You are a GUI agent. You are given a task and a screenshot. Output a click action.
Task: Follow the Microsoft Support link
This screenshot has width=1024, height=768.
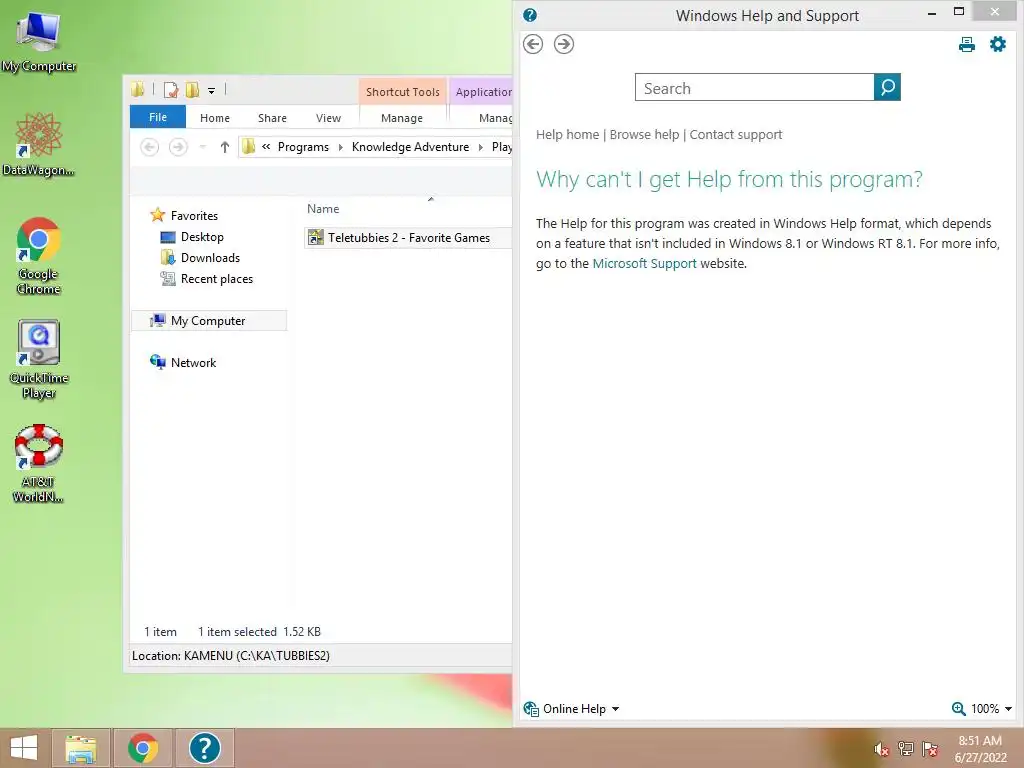click(x=644, y=263)
